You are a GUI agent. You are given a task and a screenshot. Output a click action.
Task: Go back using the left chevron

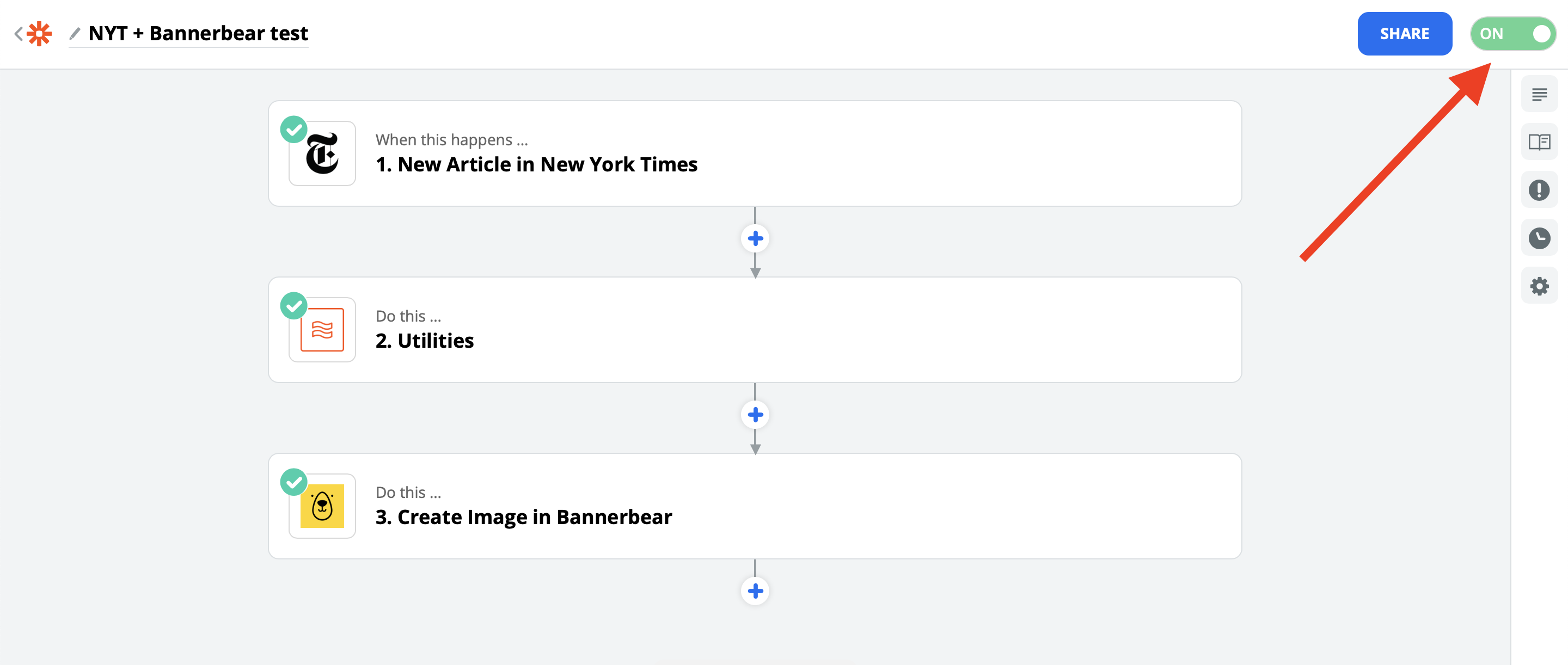[19, 33]
